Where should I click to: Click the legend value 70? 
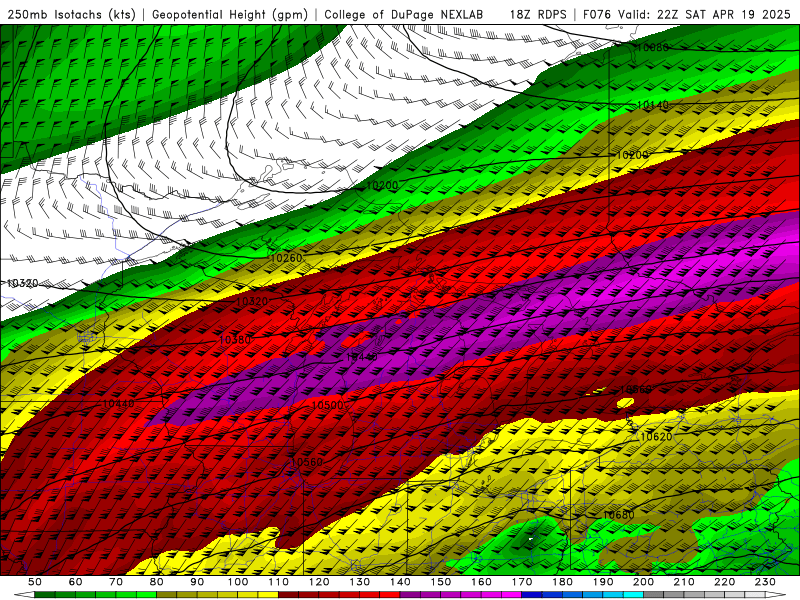tap(116, 582)
